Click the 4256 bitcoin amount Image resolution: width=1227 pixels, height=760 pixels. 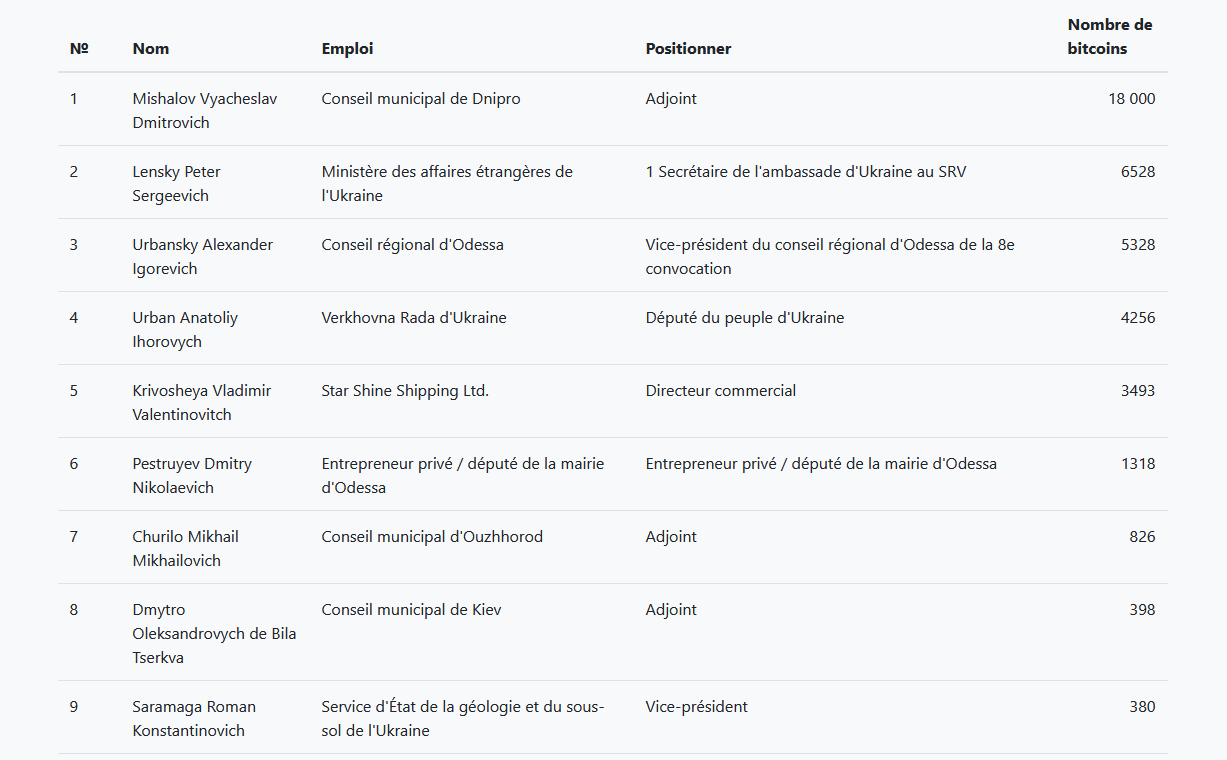1137,317
